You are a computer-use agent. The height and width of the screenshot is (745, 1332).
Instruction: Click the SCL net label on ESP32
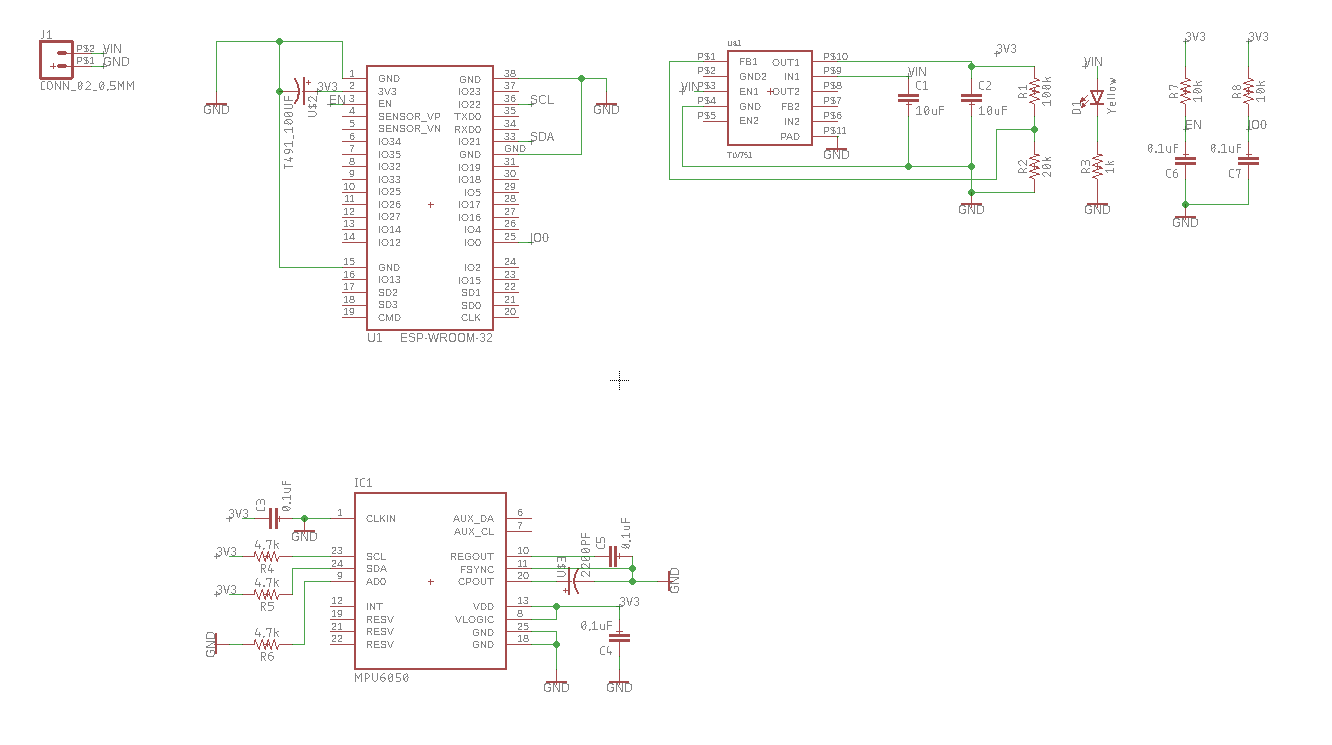click(541, 100)
